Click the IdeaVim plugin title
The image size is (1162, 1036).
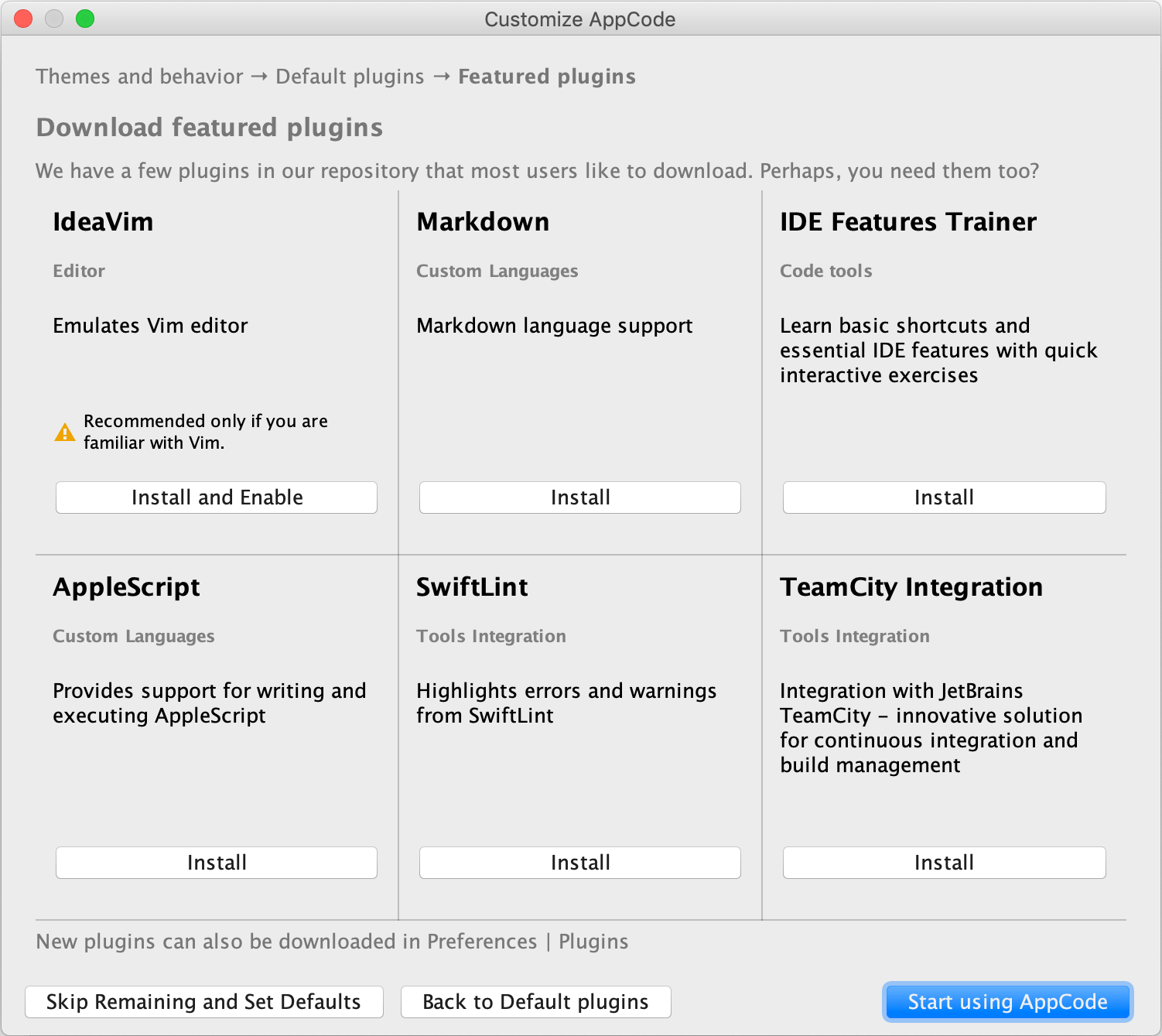(103, 222)
